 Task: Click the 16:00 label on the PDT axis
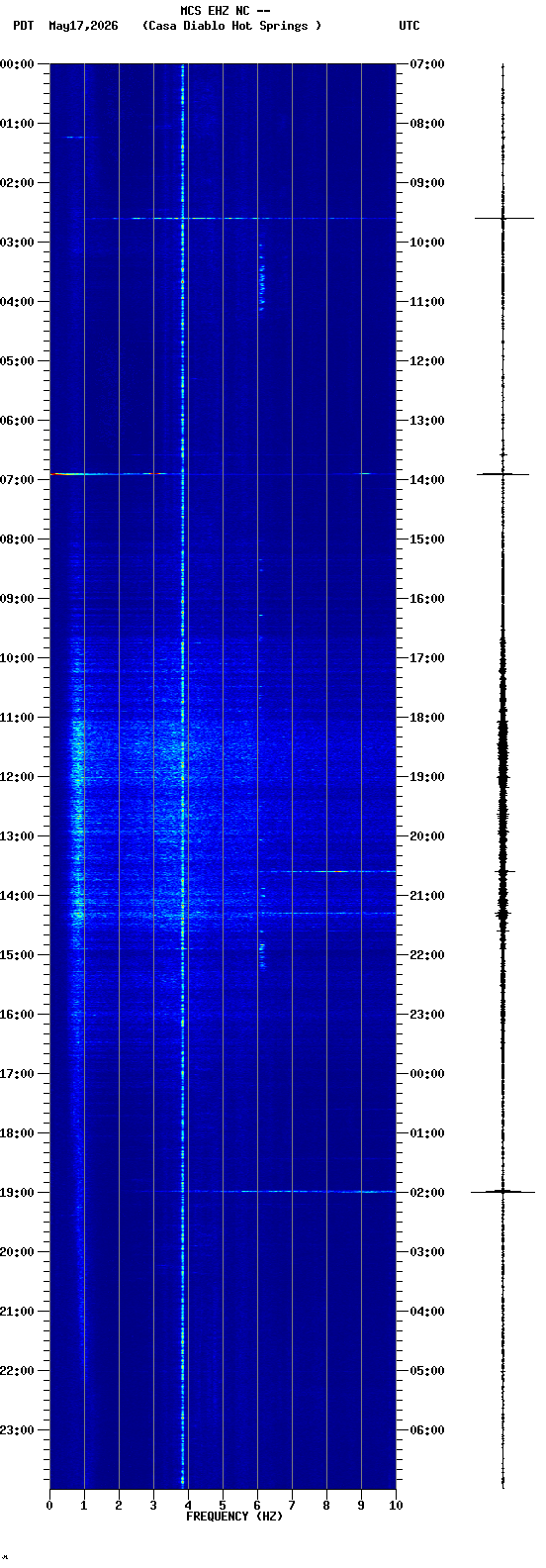[x=17, y=1015]
